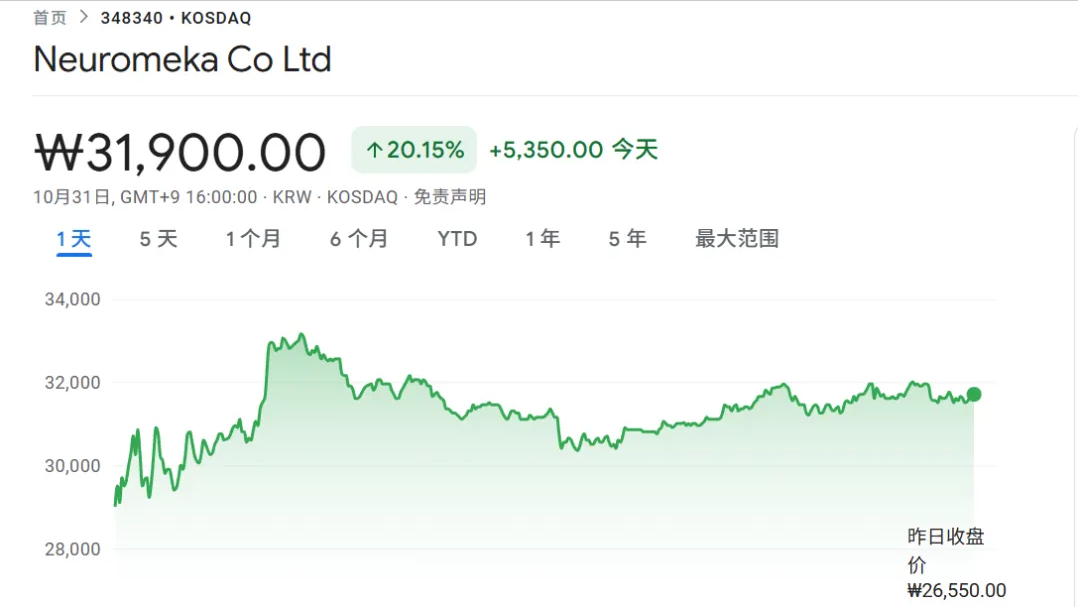
Task: Switch chart to 5 天 range
Action: click(x=158, y=239)
